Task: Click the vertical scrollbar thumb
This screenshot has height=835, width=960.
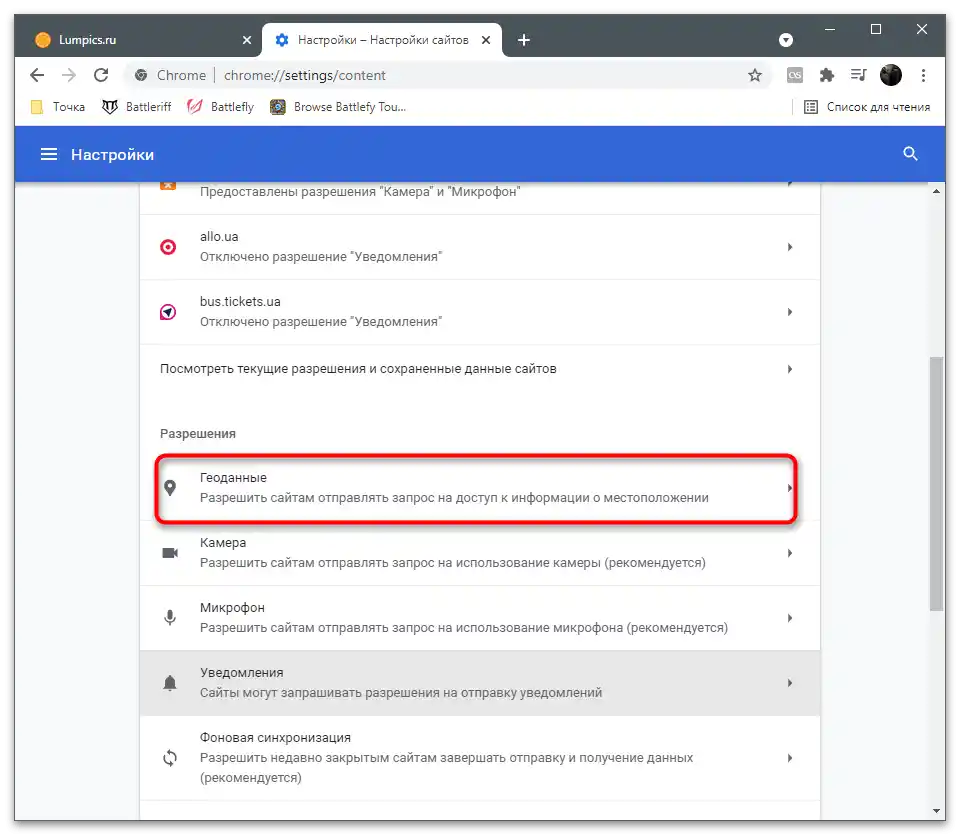Action: click(936, 484)
